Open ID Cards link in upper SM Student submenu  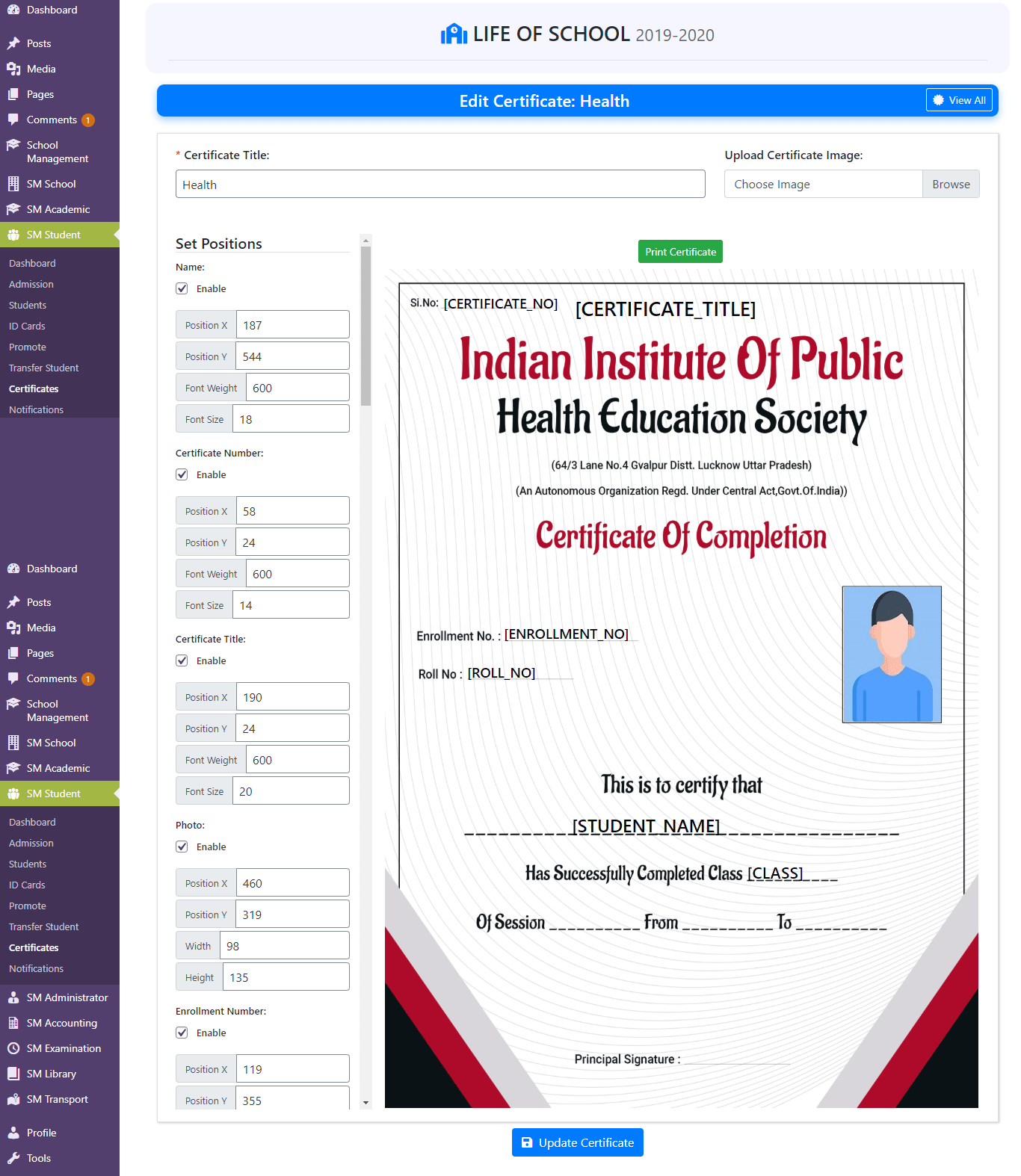(27, 326)
